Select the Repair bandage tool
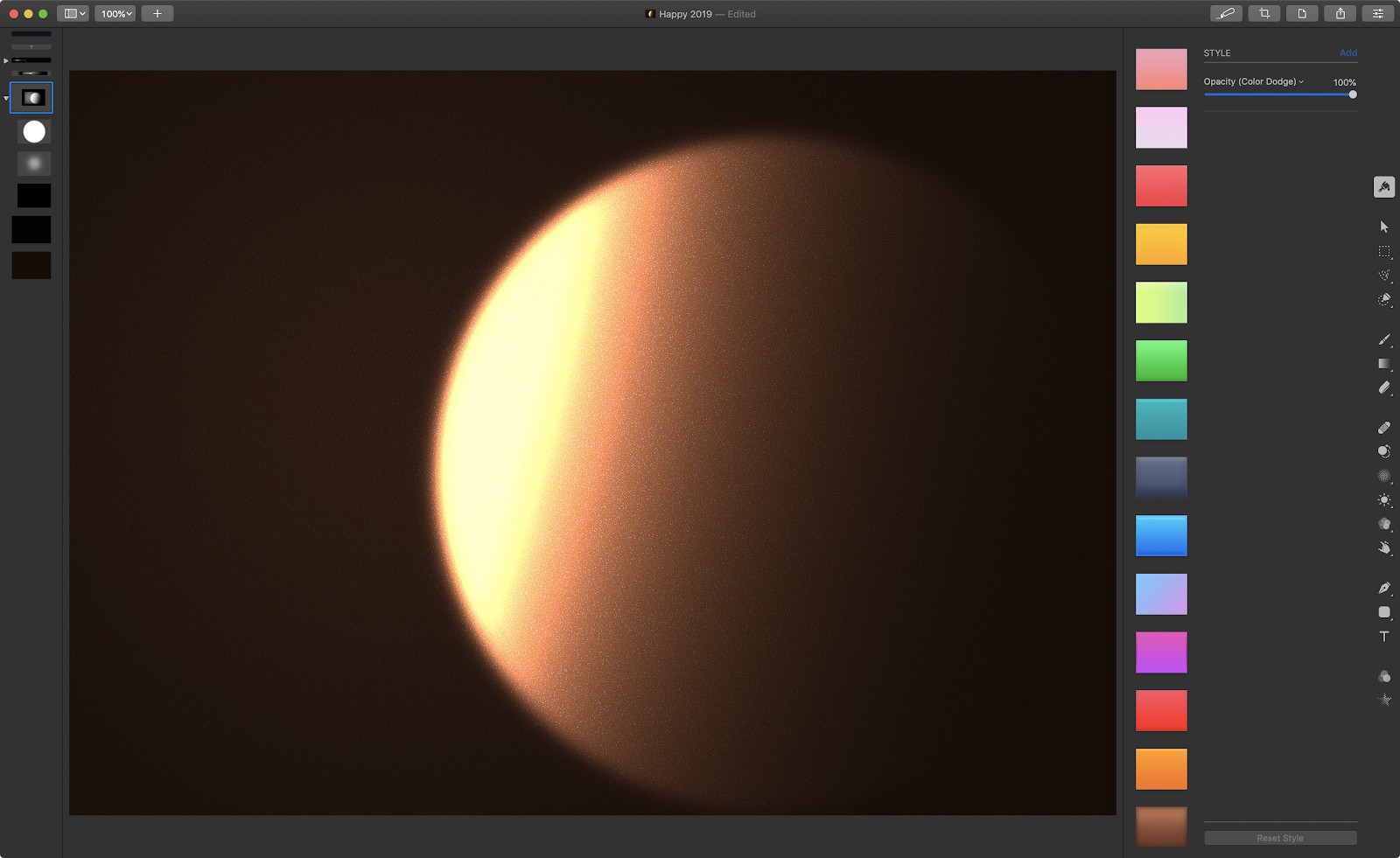Image resolution: width=1400 pixels, height=858 pixels. tap(1383, 428)
